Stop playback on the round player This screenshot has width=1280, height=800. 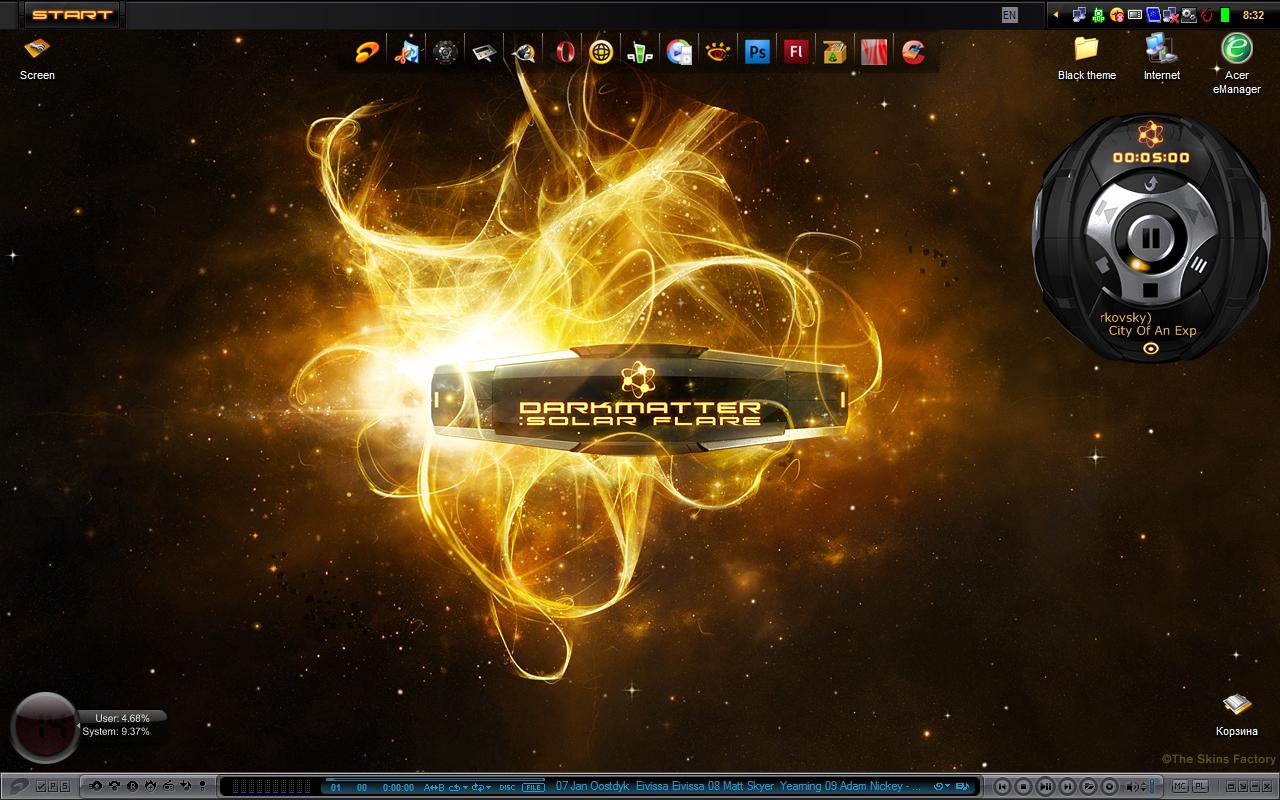click(1150, 290)
